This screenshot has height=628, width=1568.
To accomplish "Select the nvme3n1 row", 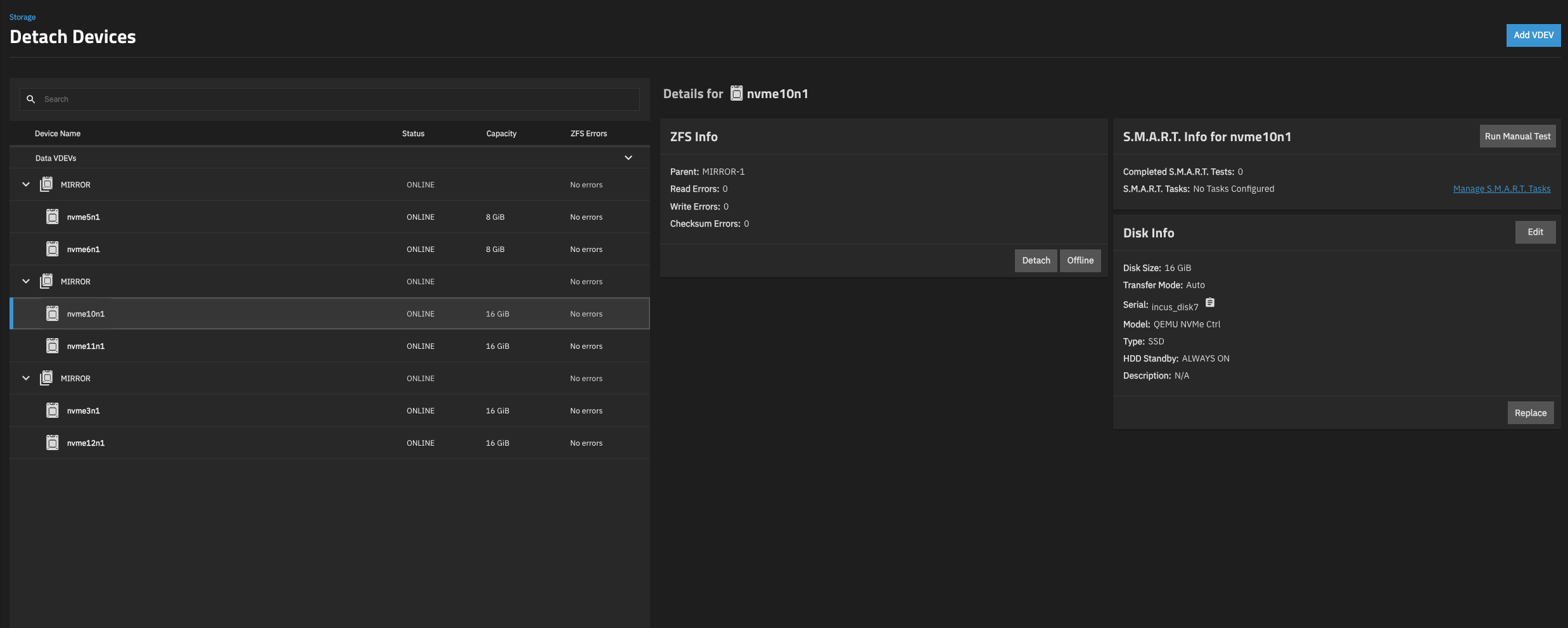I will (x=329, y=410).
